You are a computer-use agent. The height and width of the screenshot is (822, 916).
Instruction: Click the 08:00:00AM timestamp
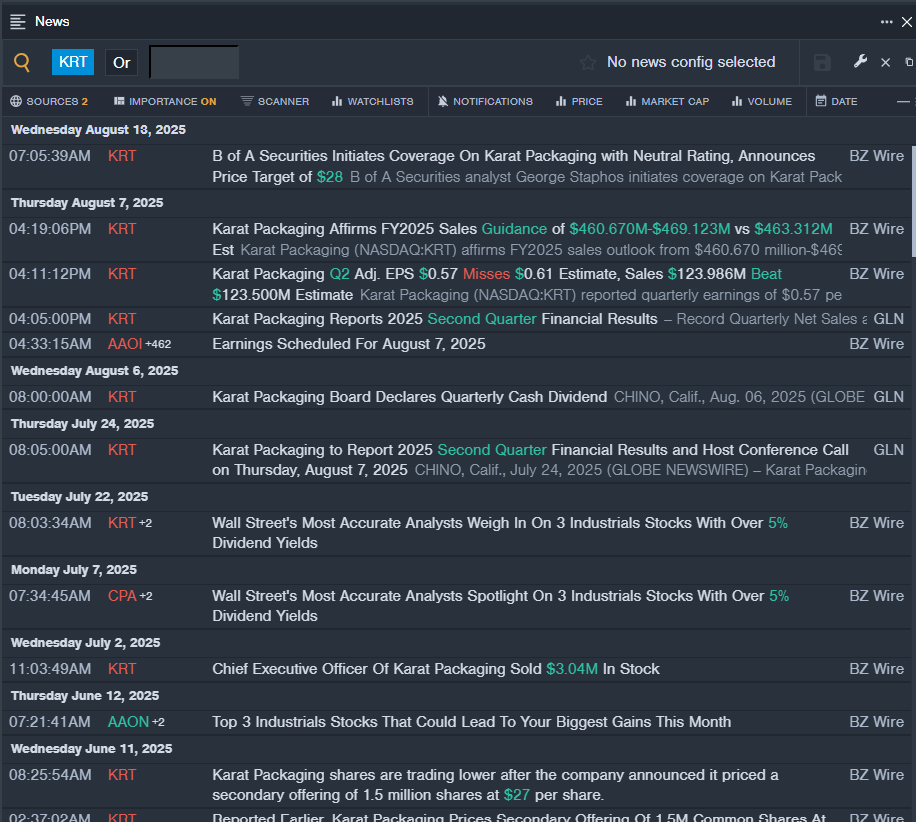pos(50,397)
